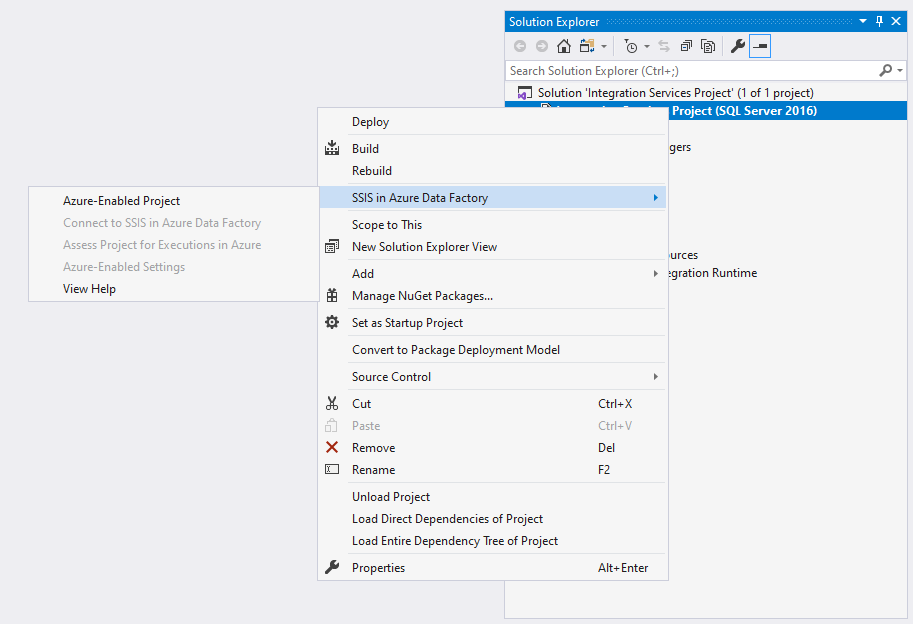The height and width of the screenshot is (624, 913).
Task: Click the Pending Changes Filter clock icon
Action: [631, 46]
